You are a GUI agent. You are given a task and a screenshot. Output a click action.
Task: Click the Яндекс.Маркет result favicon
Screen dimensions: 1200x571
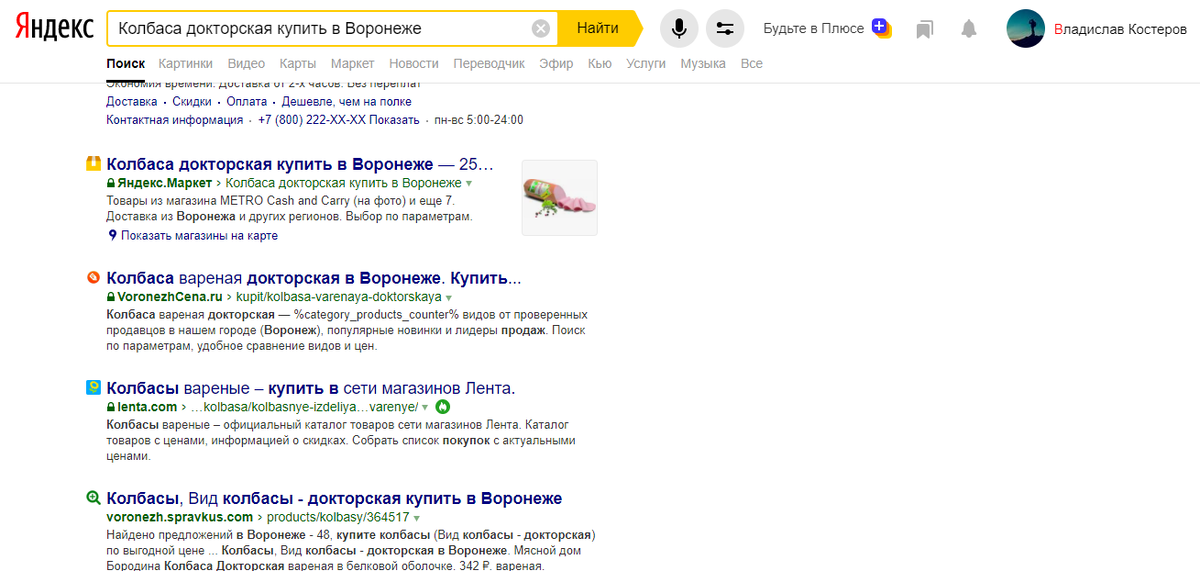coord(93,164)
